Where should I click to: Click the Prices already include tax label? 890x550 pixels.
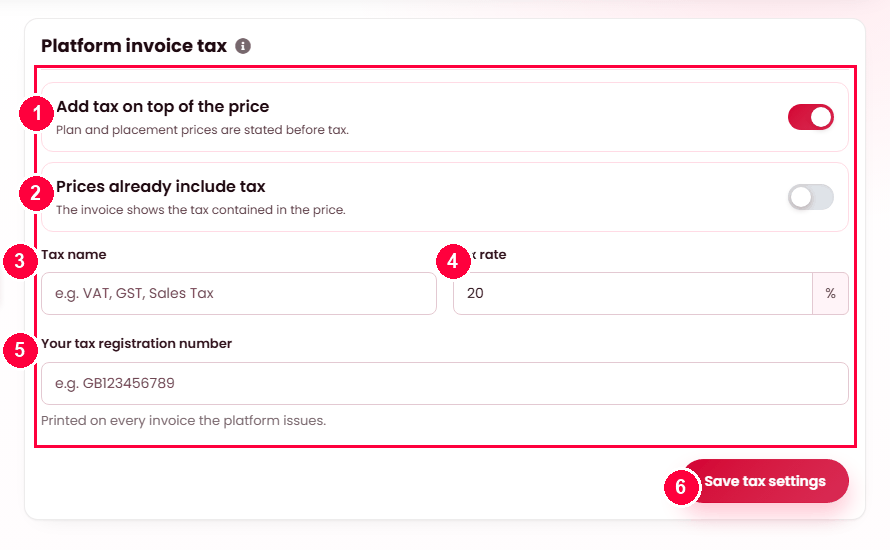pyautogui.click(x=161, y=187)
